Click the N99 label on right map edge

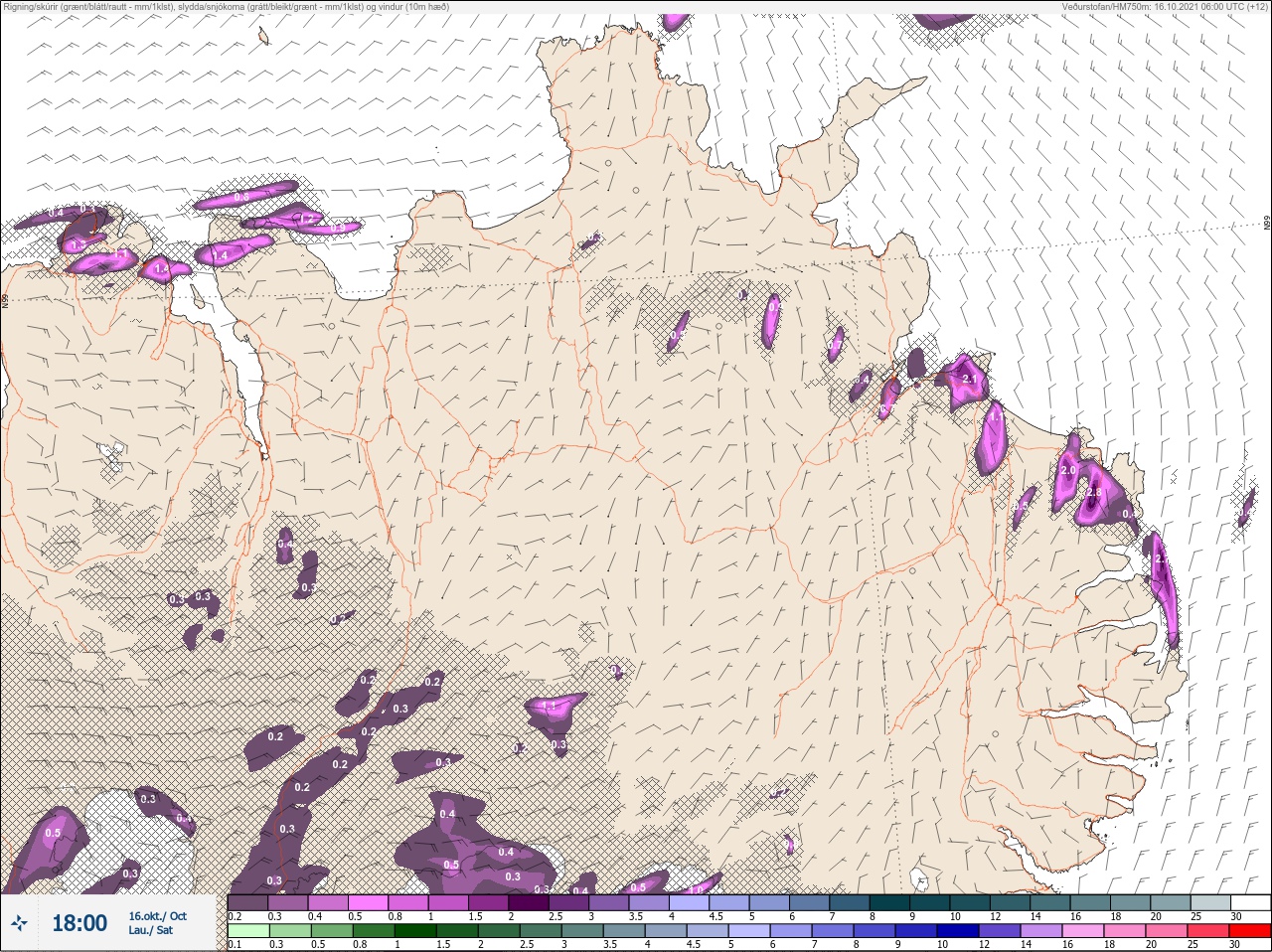[1267, 225]
